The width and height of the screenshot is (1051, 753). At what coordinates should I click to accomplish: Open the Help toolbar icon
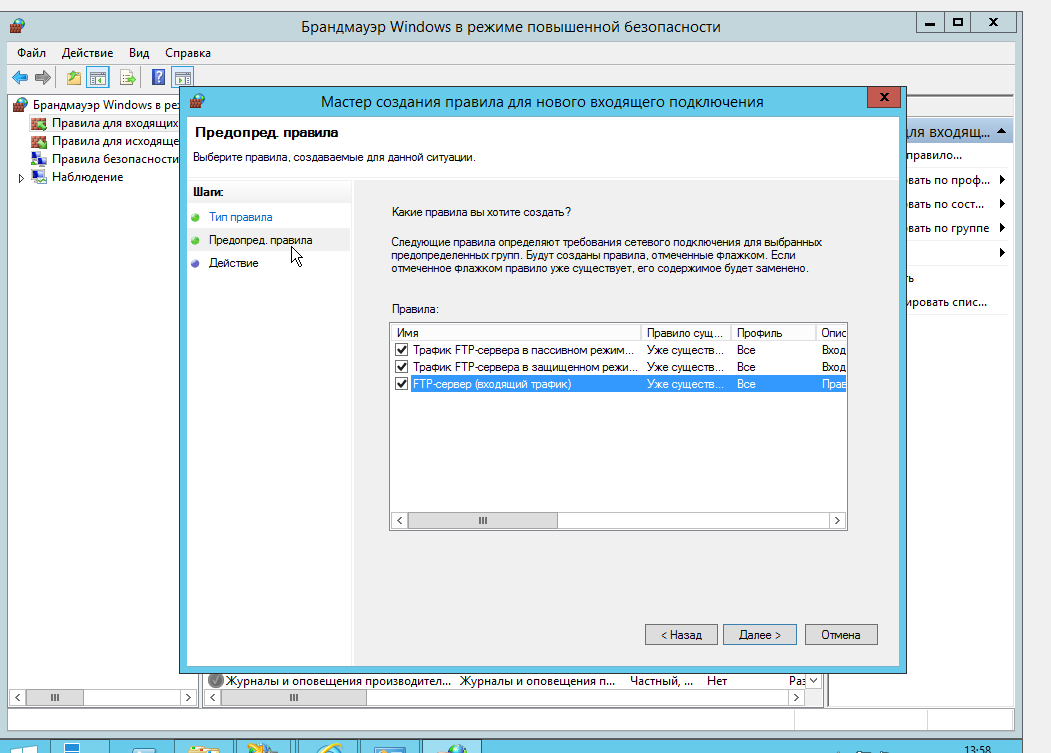(158, 78)
